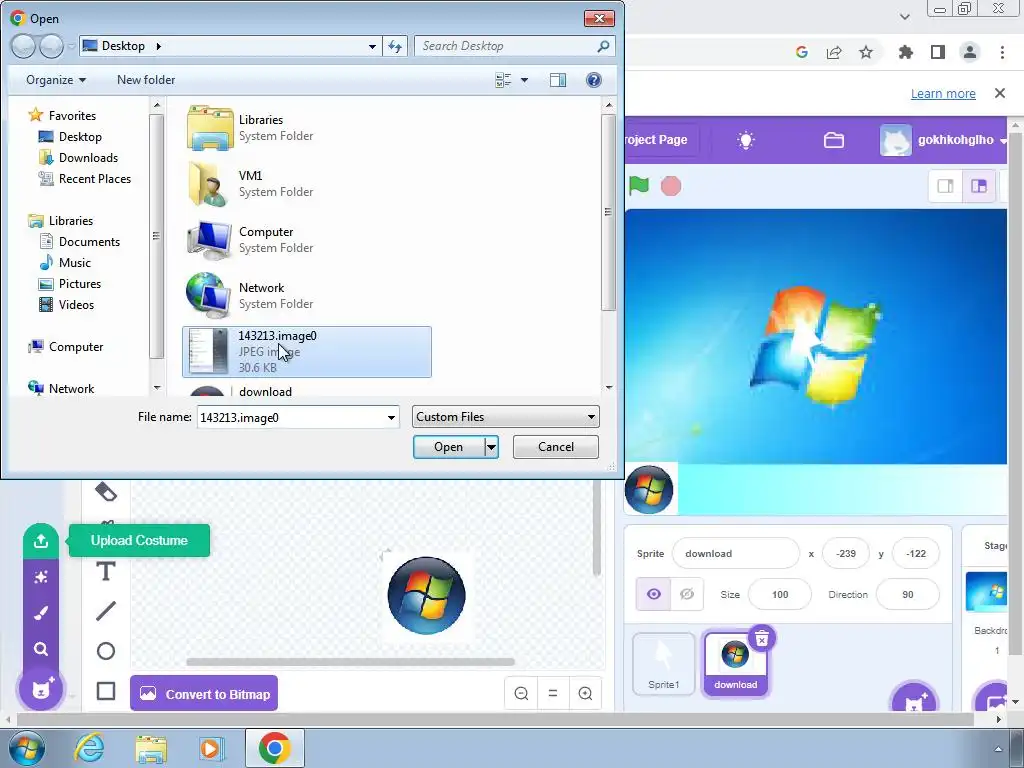Switch to small stage layout
1024x768 pixels.
coord(945,186)
